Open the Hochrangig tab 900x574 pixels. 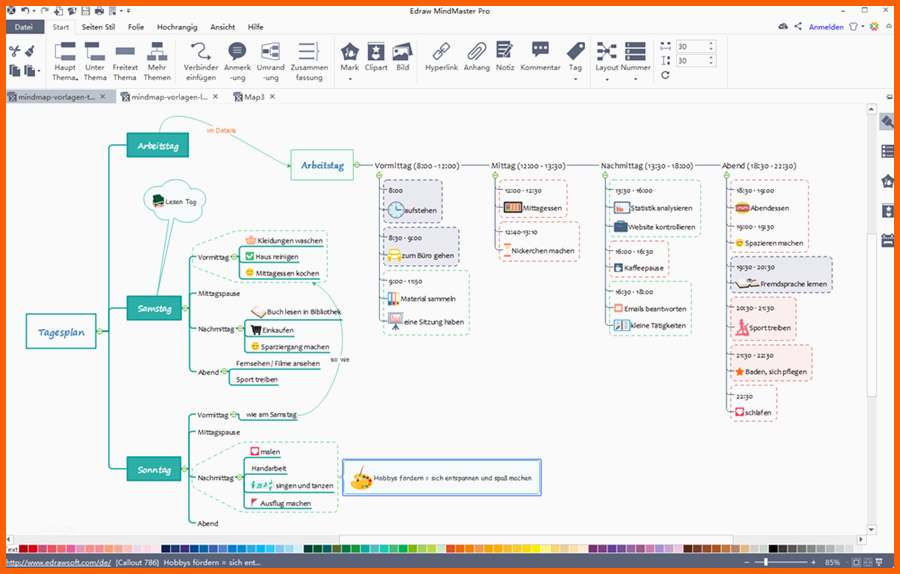pos(177,27)
